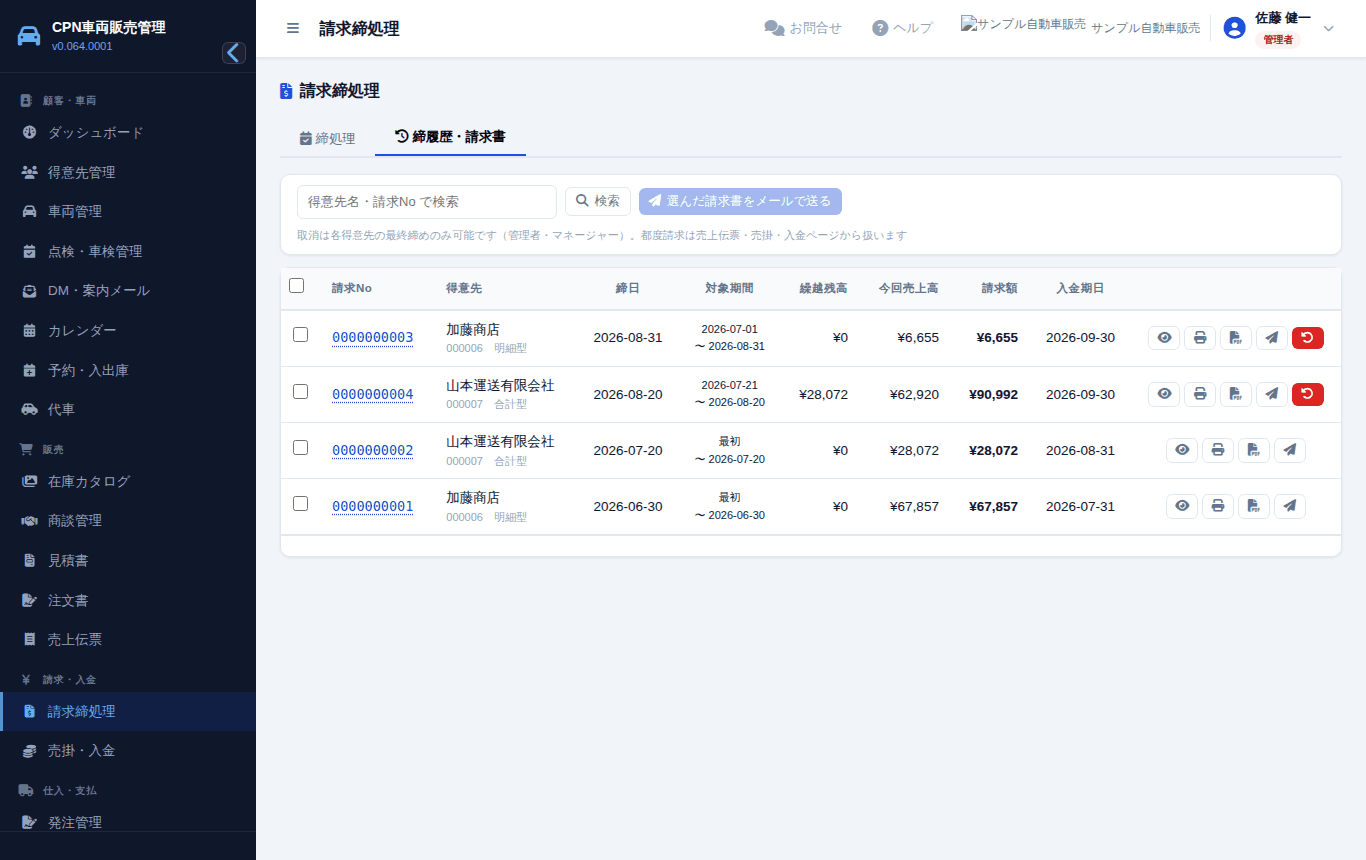Open カレンダー in the sidebar
1366x860 pixels.
(x=128, y=331)
